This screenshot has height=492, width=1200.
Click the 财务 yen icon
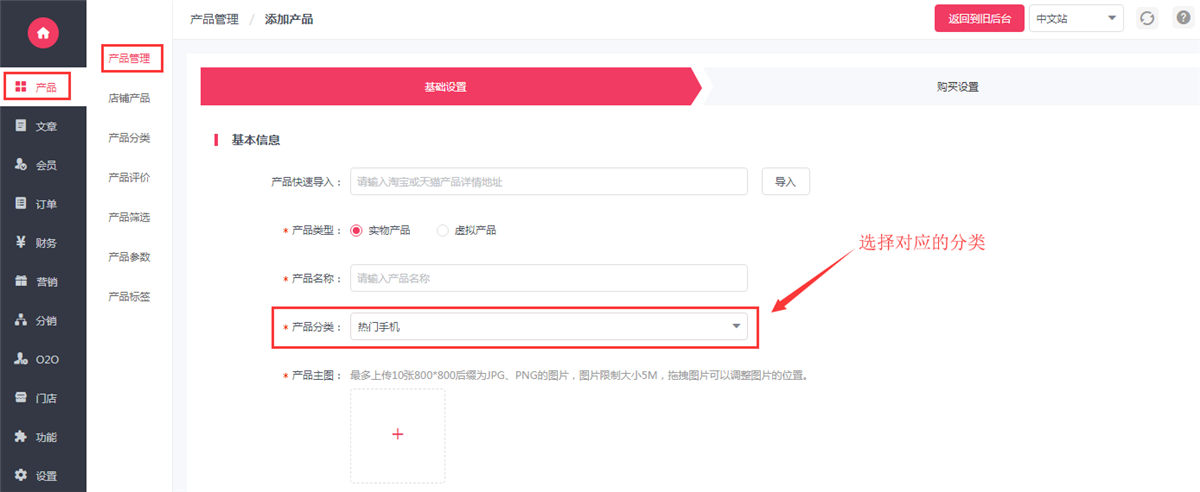[21, 243]
